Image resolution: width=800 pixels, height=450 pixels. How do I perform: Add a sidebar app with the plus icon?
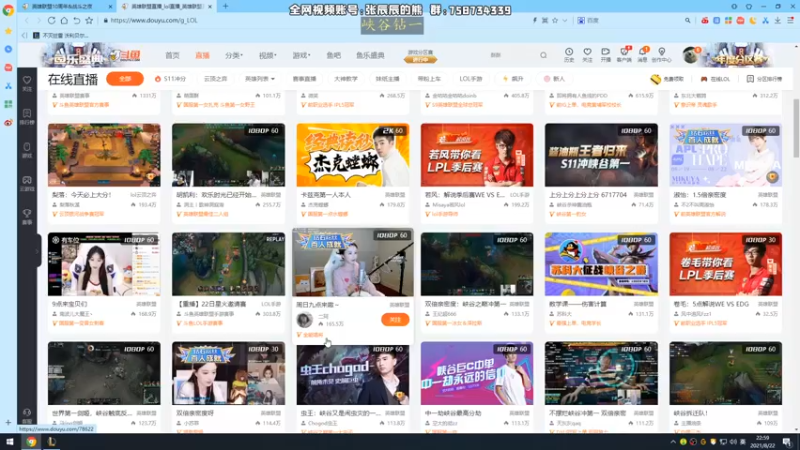click(8, 422)
